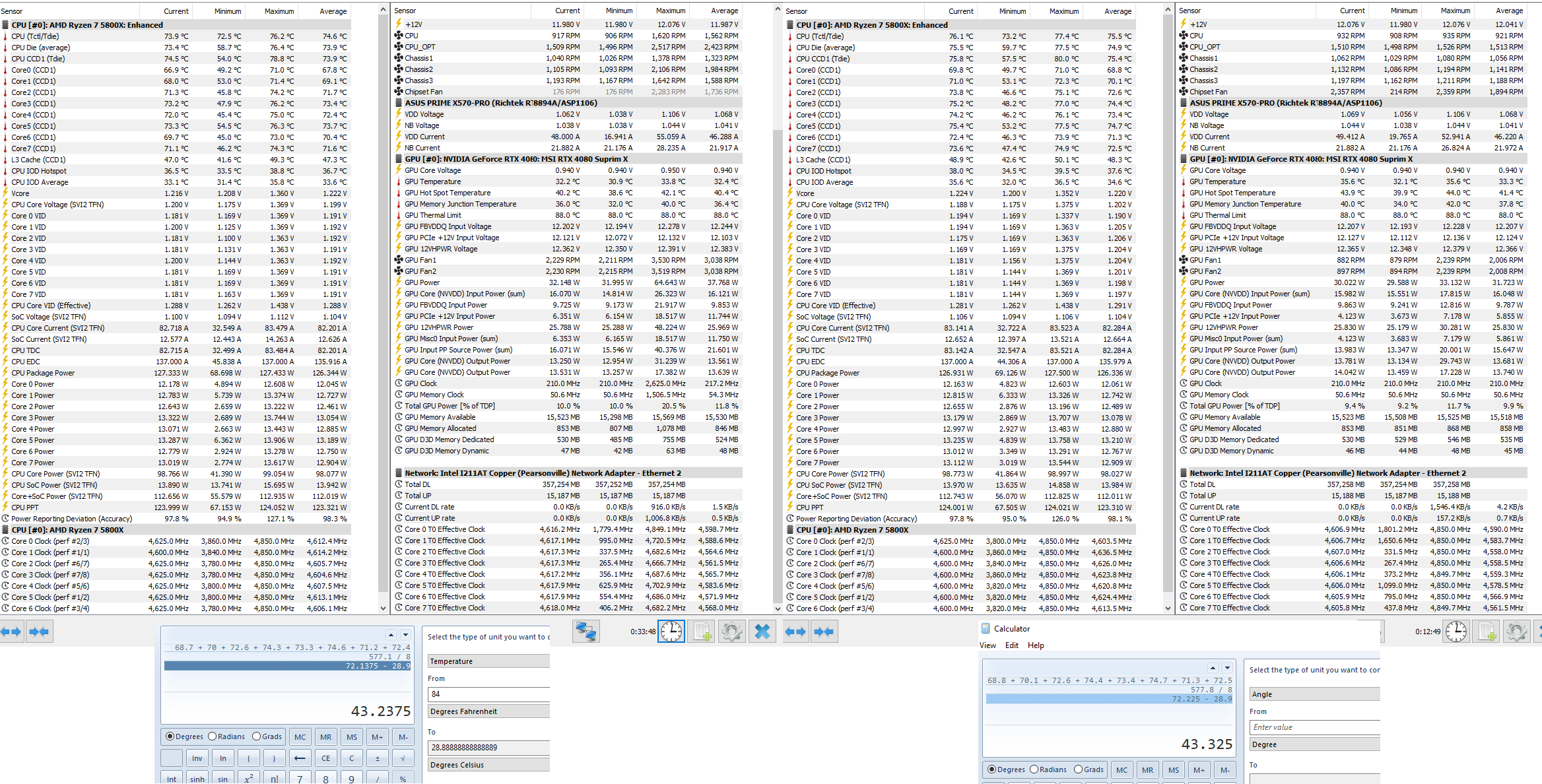This screenshot has height=784, width=1542.
Task: Click the Calculator title bar icon
Action: coord(986,628)
